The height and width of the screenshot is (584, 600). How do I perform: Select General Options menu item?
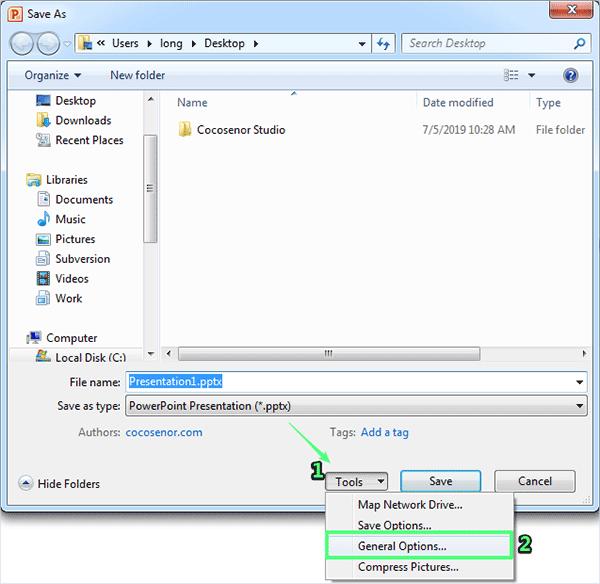tap(419, 546)
